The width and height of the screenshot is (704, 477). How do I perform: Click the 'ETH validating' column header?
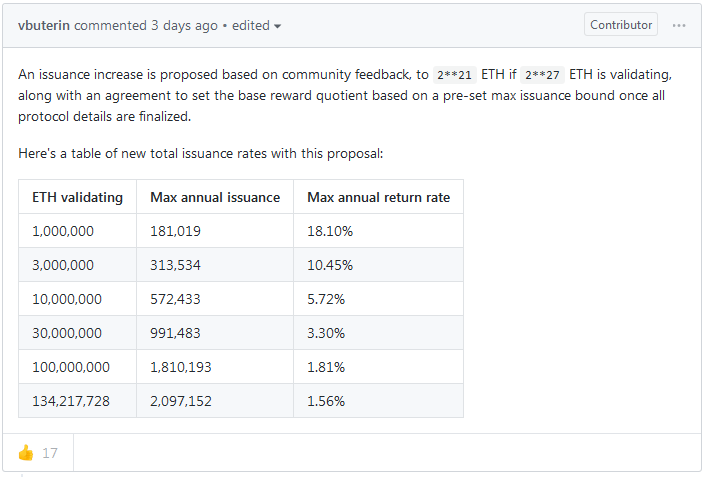(x=77, y=197)
